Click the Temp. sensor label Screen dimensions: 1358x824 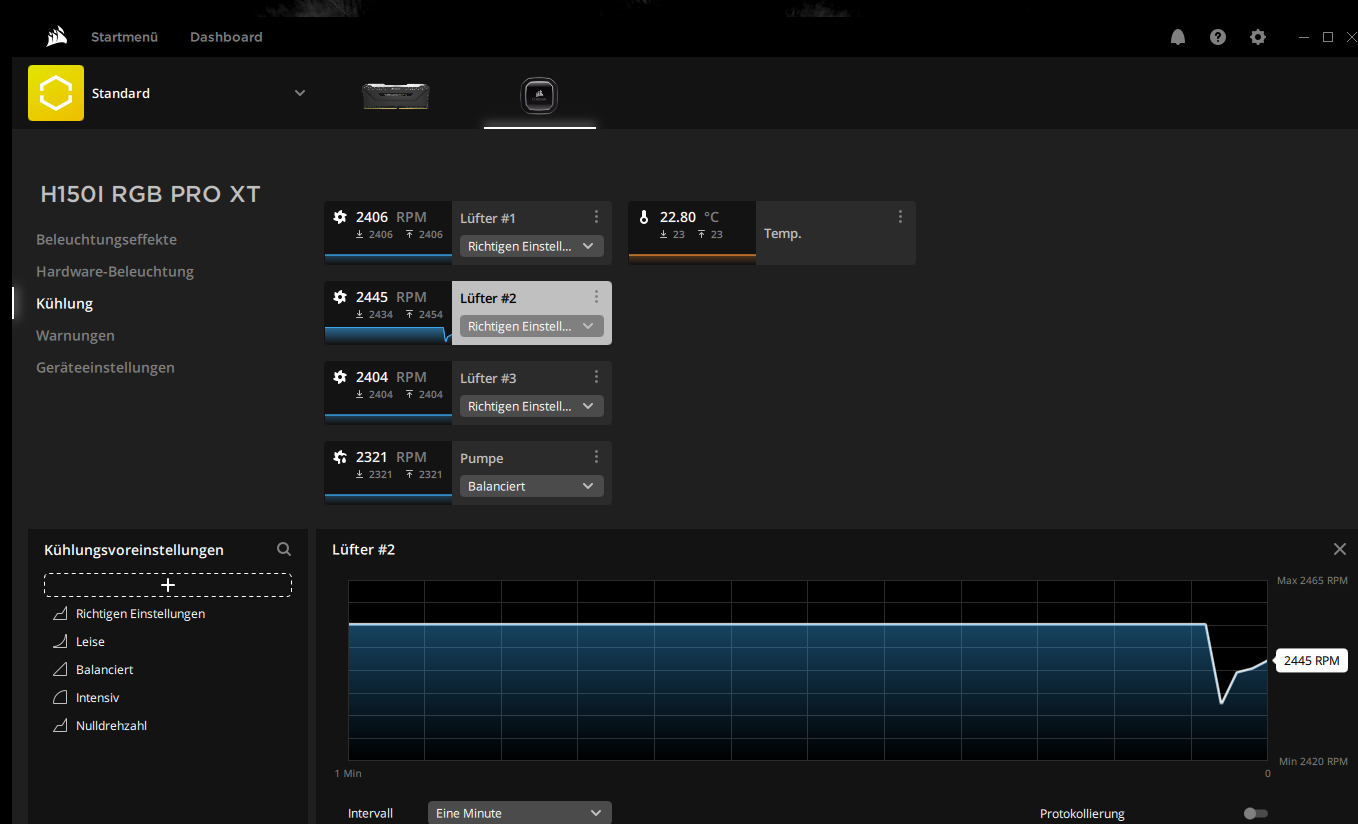[x=783, y=234]
